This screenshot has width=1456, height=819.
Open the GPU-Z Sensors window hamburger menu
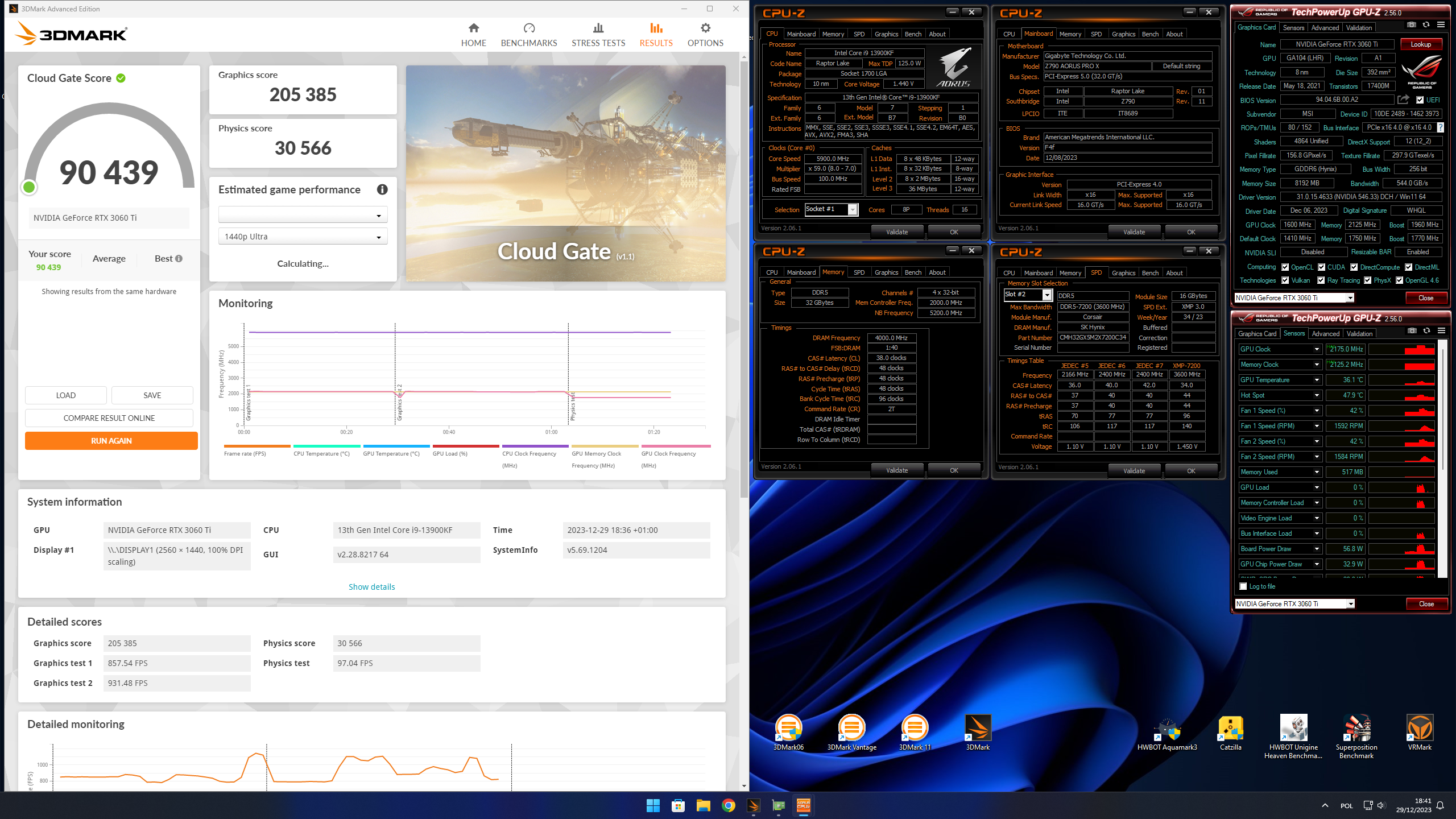pyautogui.click(x=1441, y=331)
